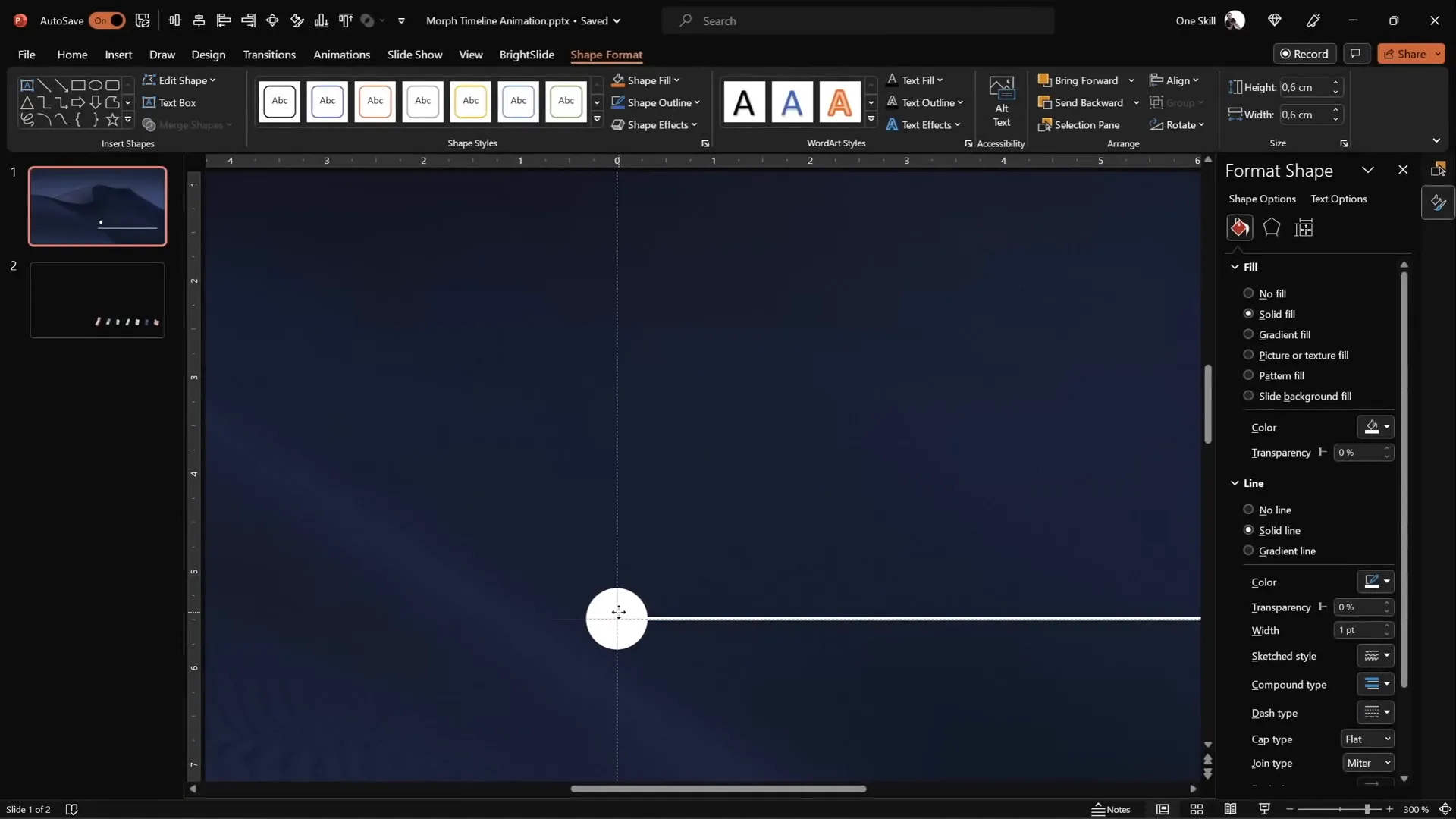Screen dimensions: 1456x819
Task: Open the Alt Text pane
Action: [1001, 102]
